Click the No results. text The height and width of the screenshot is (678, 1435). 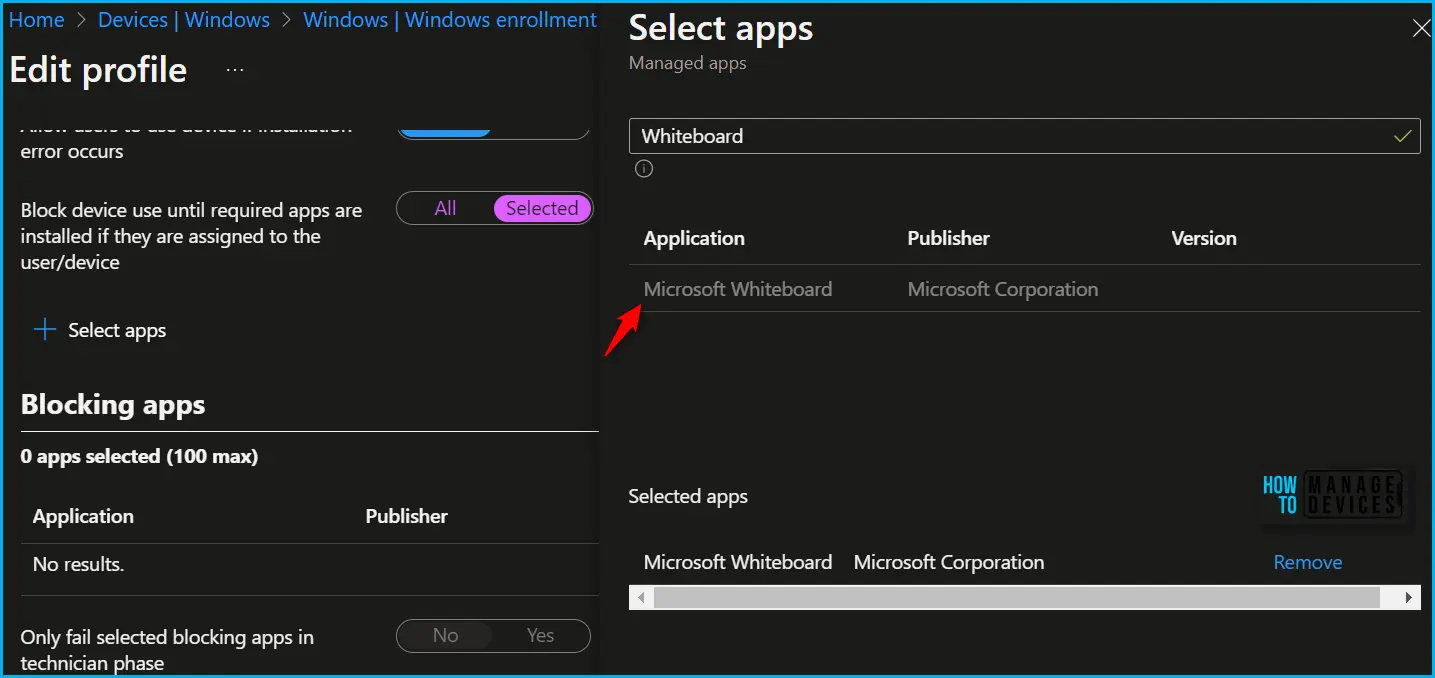[x=78, y=564]
